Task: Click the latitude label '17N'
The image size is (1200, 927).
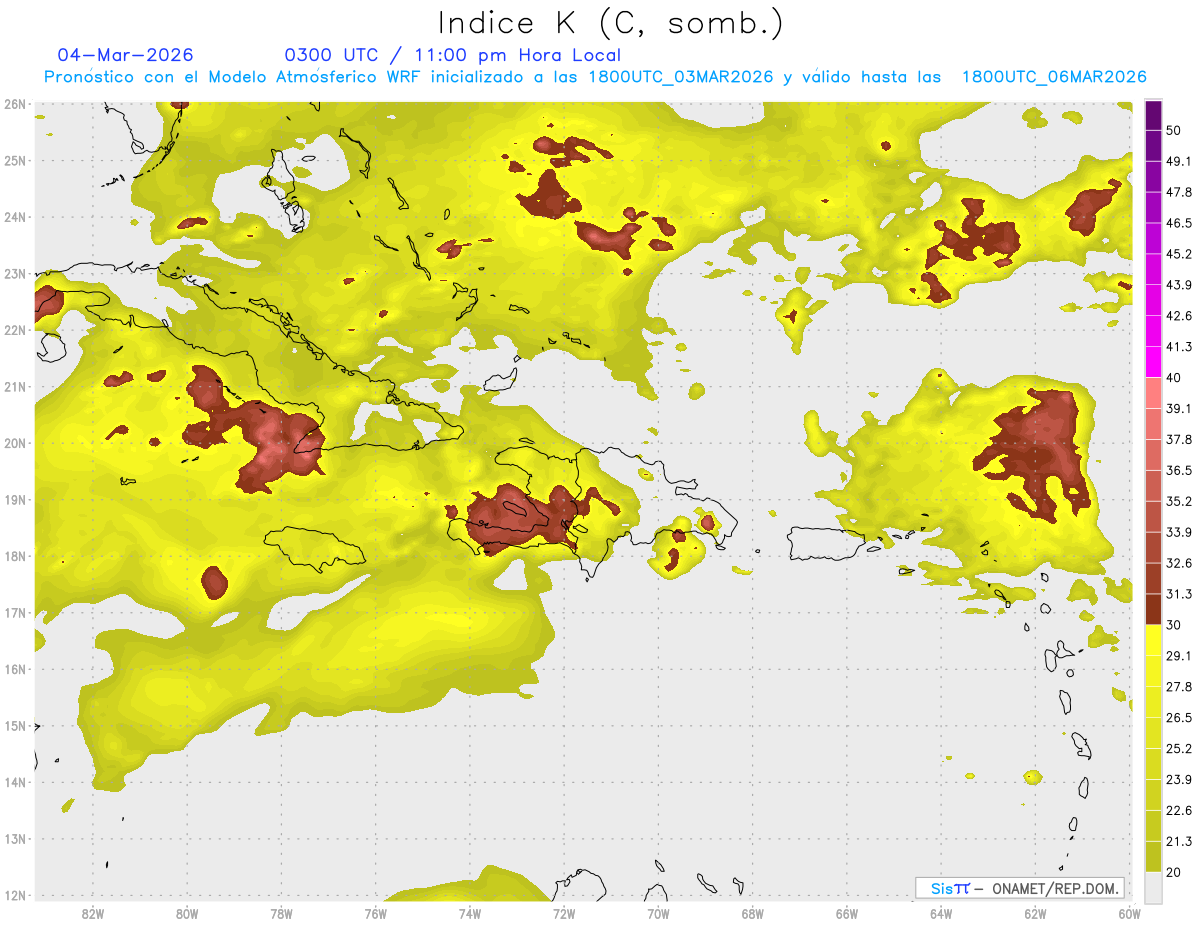Action: pos(15,612)
